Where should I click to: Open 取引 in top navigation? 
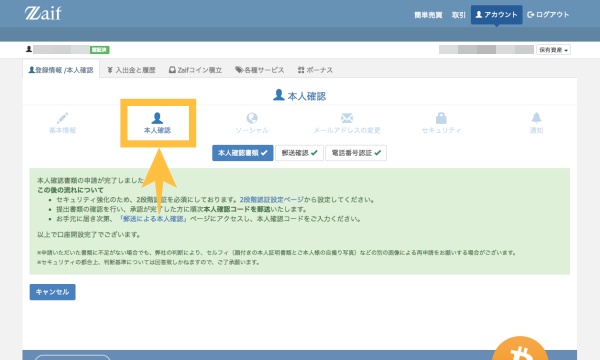tap(458, 15)
